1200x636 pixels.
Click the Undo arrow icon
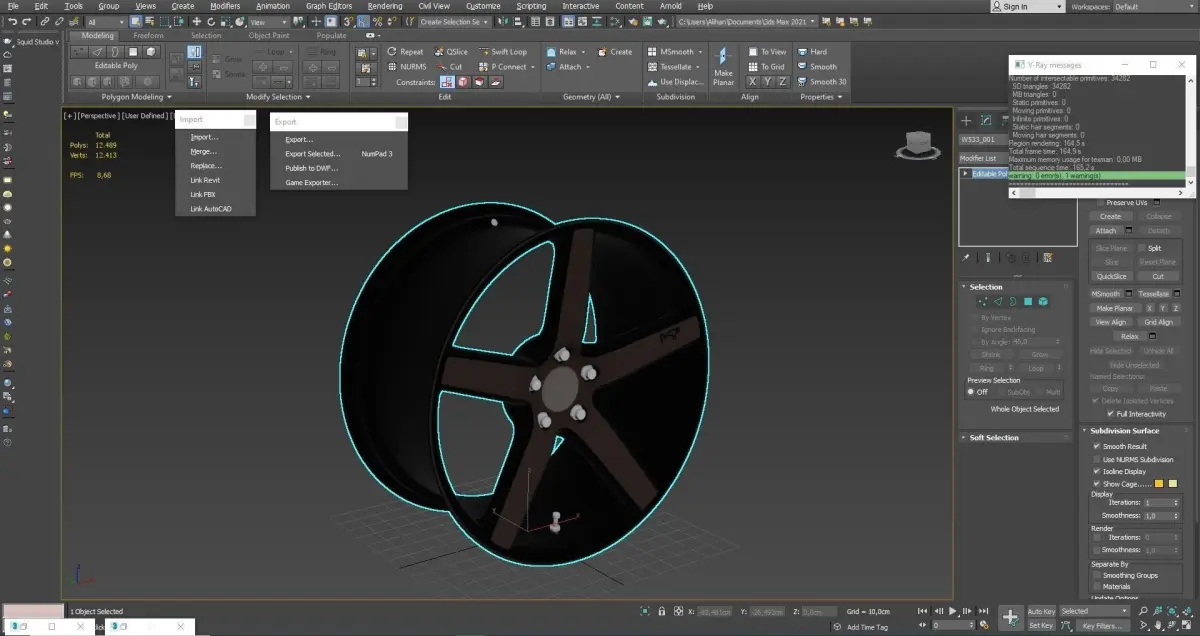tap(11, 21)
